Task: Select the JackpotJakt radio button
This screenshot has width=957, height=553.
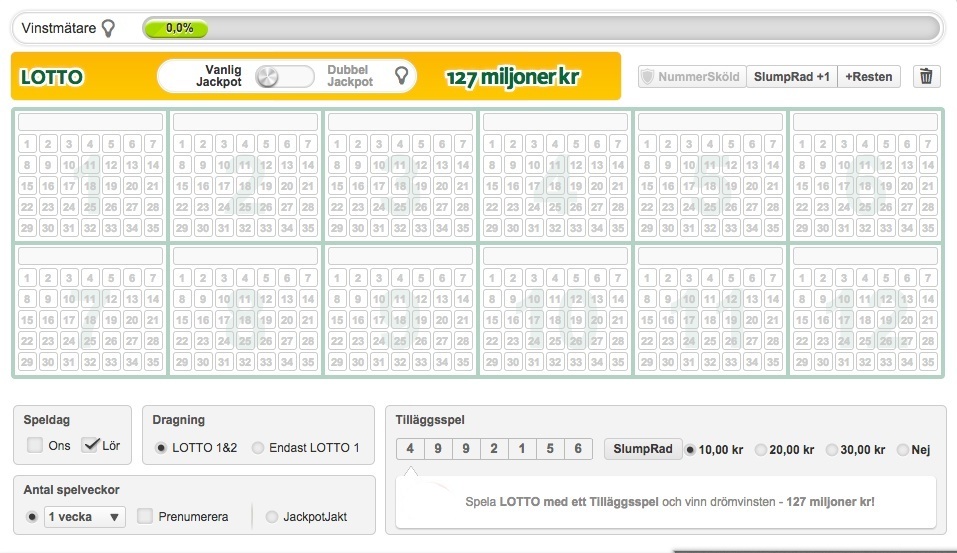Action: pos(272,517)
